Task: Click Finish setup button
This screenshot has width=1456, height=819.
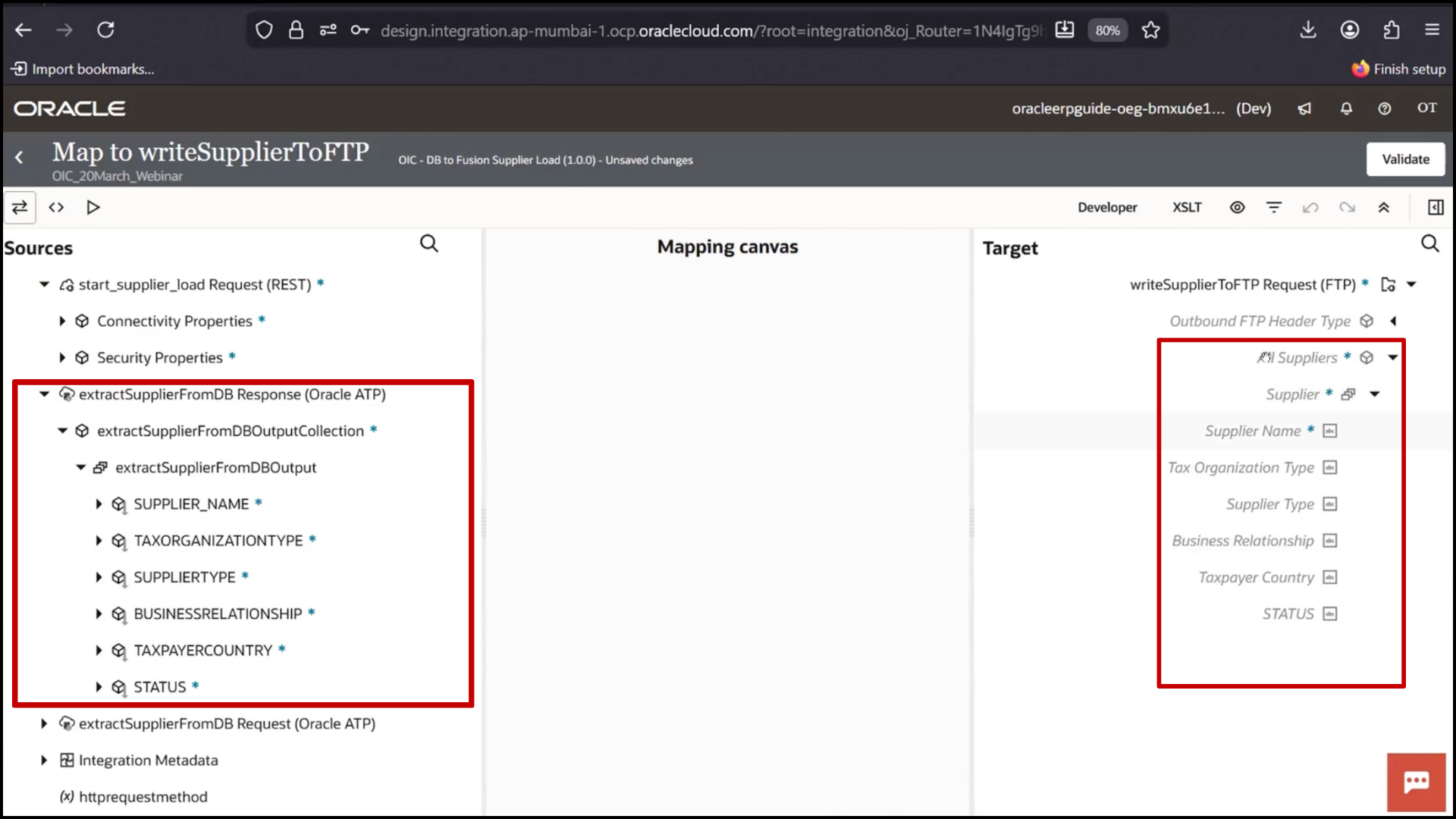Action: [x=1398, y=69]
